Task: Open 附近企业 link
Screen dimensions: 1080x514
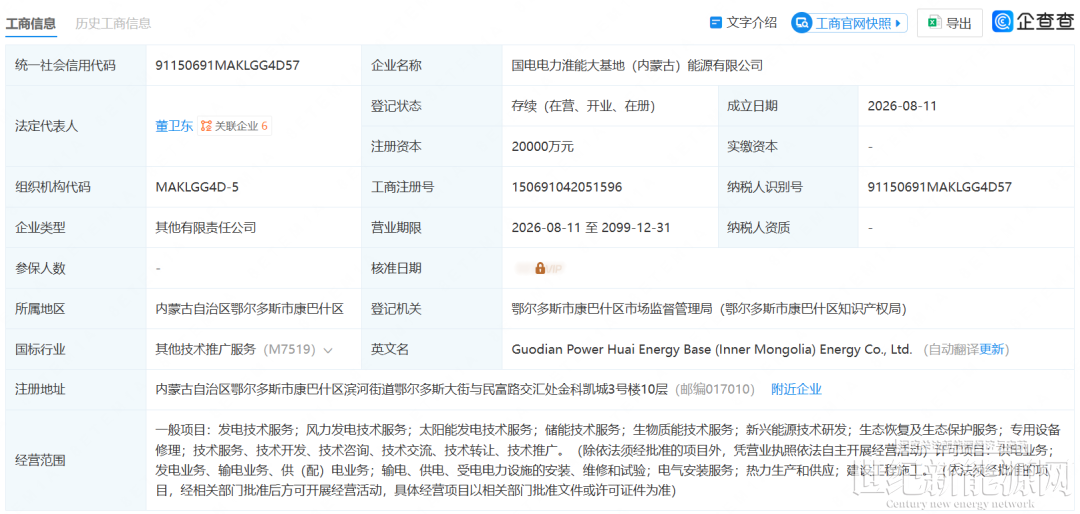Action: pyautogui.click(x=796, y=389)
